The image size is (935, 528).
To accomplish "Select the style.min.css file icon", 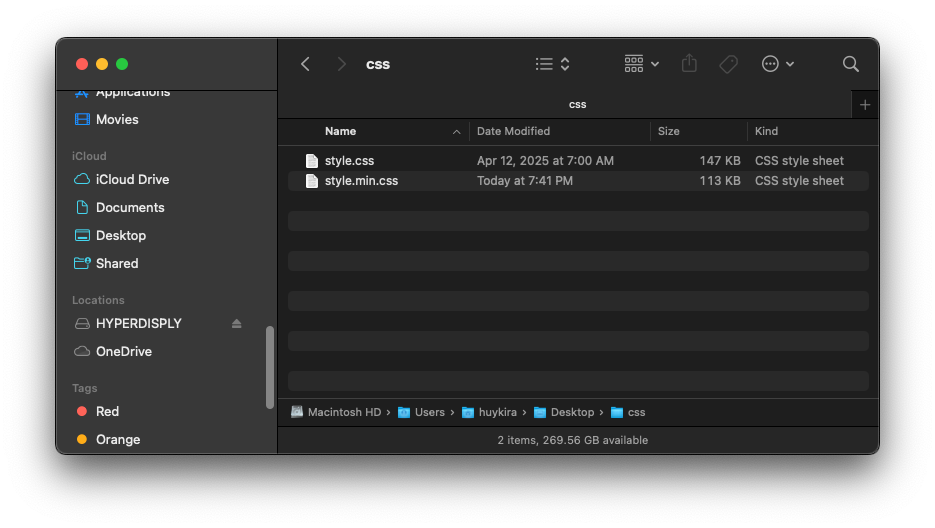I will [312, 181].
